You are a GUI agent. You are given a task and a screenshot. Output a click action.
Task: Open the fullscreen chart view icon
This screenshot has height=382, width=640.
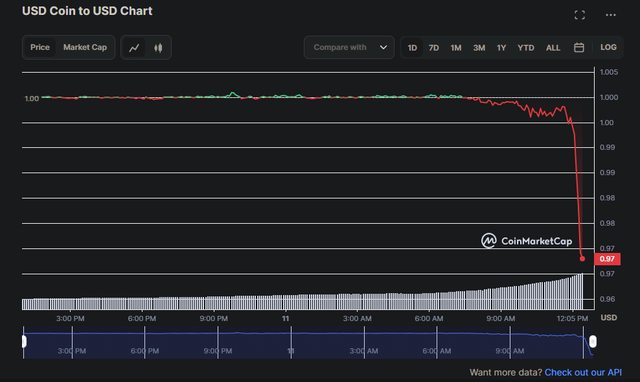pos(580,15)
